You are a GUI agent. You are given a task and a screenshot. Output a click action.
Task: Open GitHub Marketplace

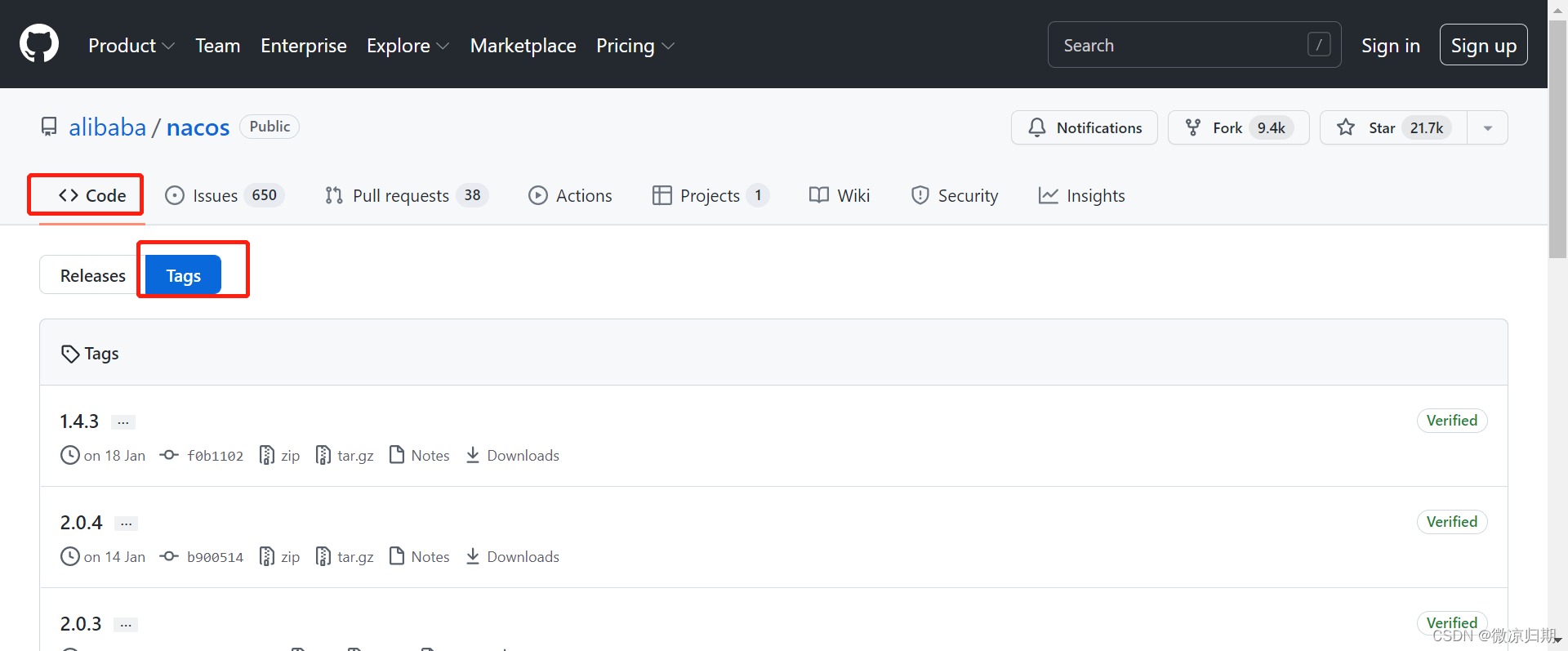(x=523, y=46)
